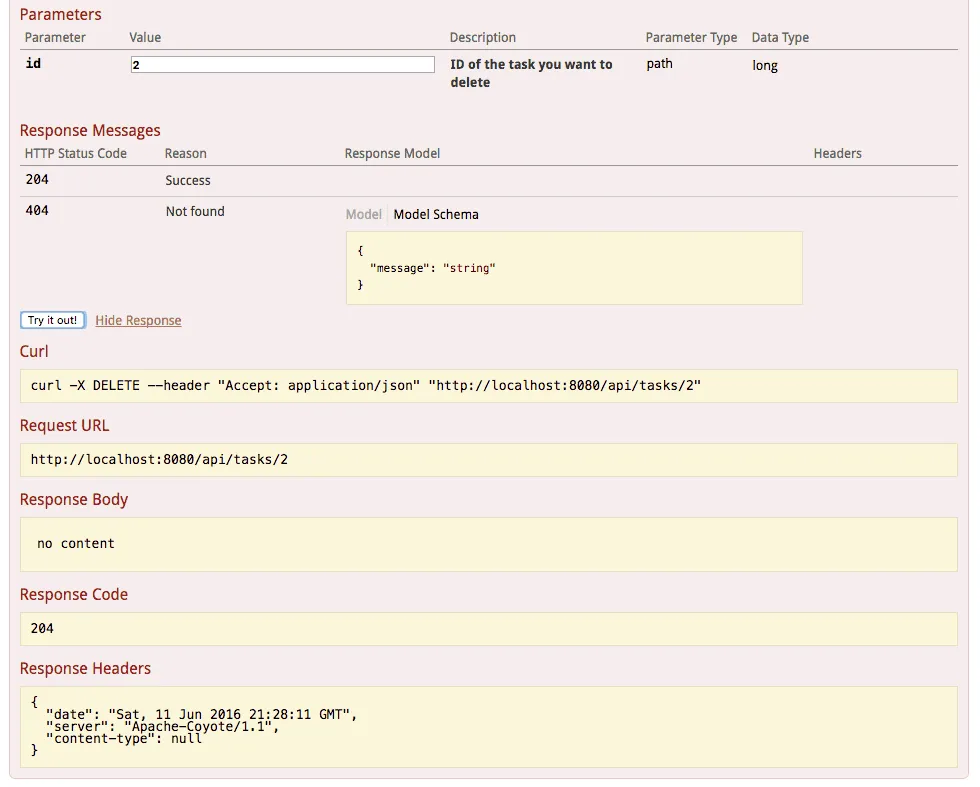Click the Response Headers section header
The width and height of the screenshot is (980, 787).
click(85, 668)
